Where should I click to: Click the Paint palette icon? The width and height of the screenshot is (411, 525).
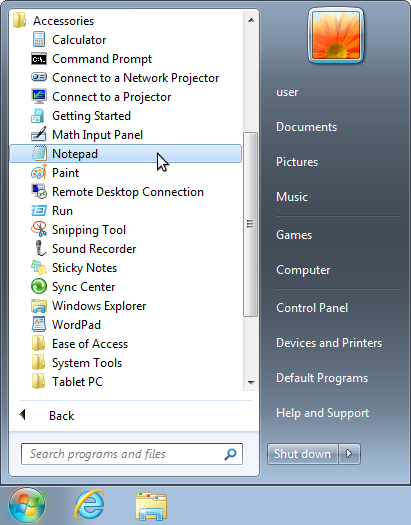click(39, 173)
